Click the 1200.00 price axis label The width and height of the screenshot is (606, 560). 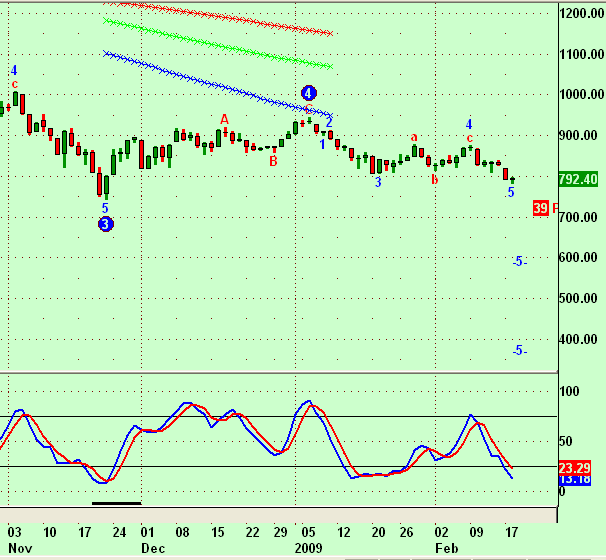pyautogui.click(x=580, y=14)
